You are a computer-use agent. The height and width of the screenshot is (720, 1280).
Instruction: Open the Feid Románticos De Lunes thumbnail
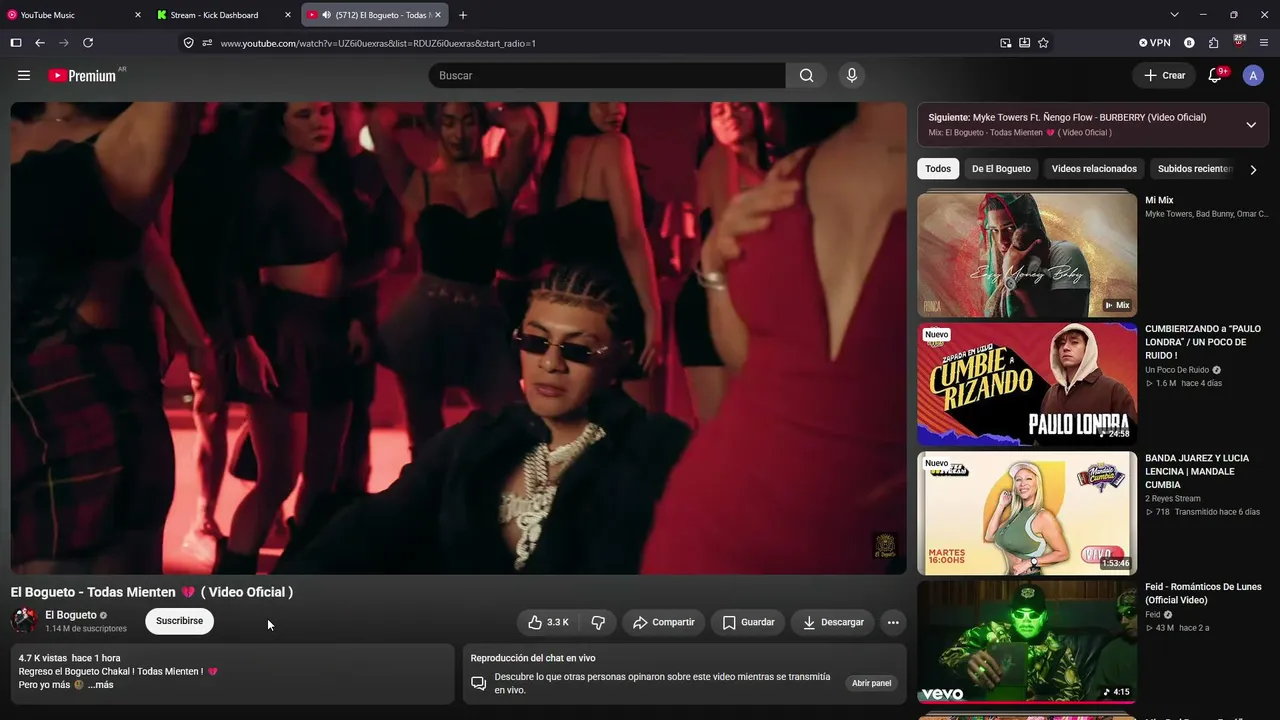click(1027, 642)
